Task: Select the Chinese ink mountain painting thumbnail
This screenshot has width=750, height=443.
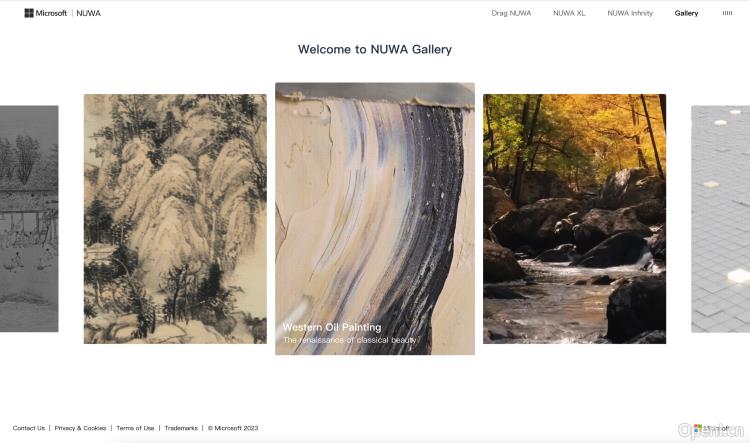Action: pyautogui.click(x=176, y=219)
